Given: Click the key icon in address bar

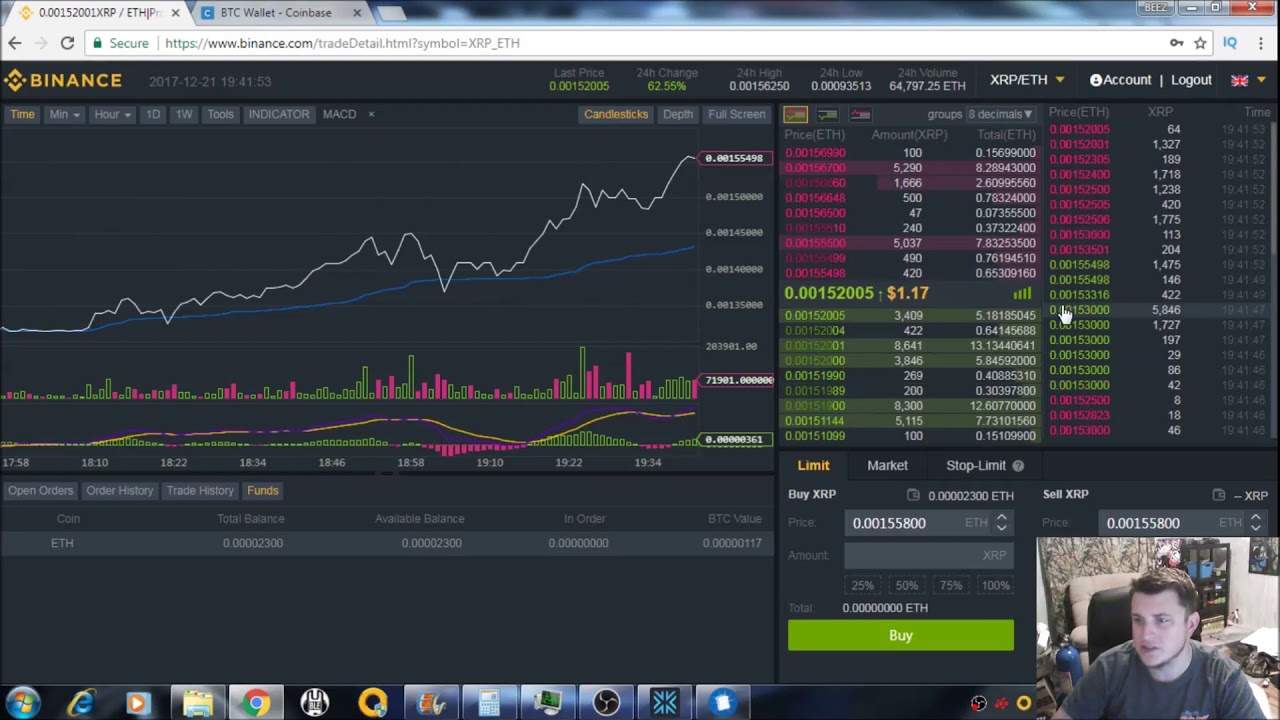Looking at the screenshot, I should point(1176,43).
